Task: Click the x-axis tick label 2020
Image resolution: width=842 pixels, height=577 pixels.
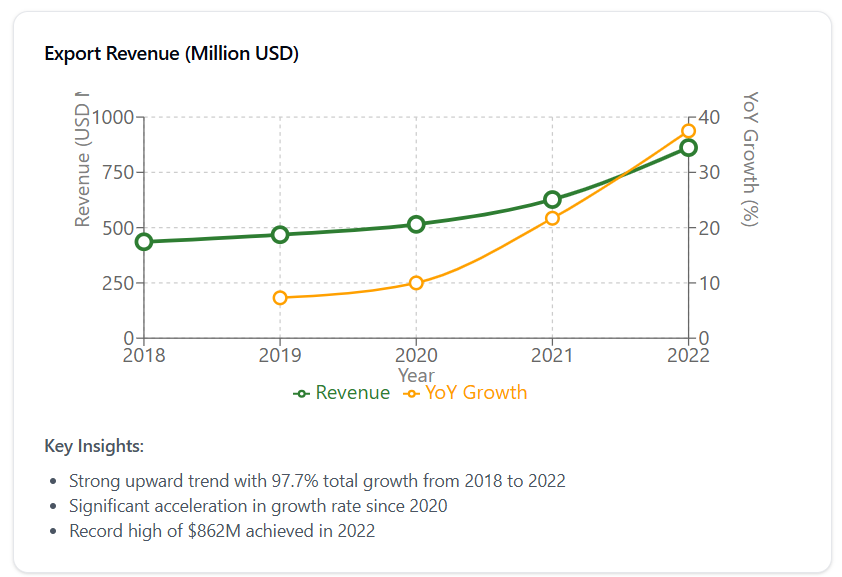Action: point(416,355)
